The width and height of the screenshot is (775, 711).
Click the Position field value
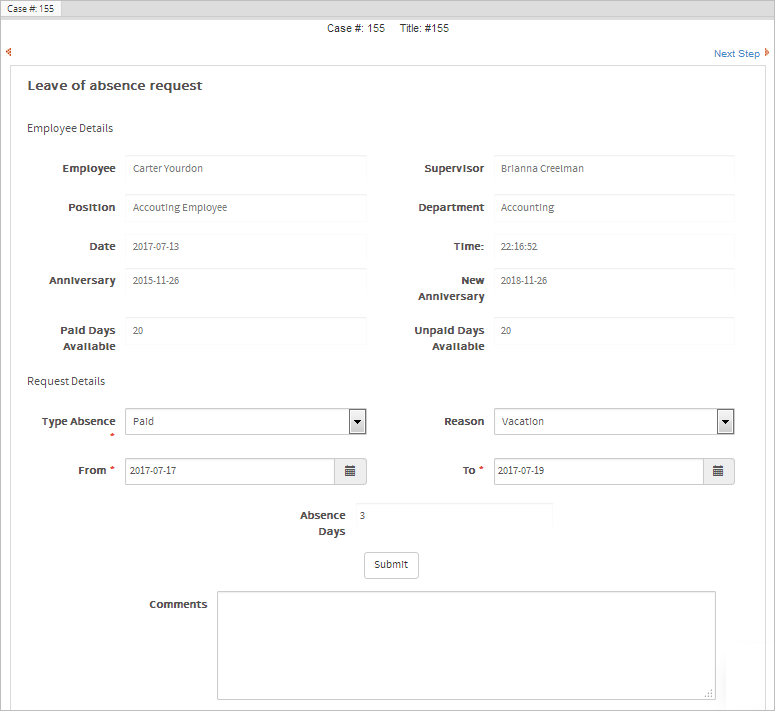[246, 208]
